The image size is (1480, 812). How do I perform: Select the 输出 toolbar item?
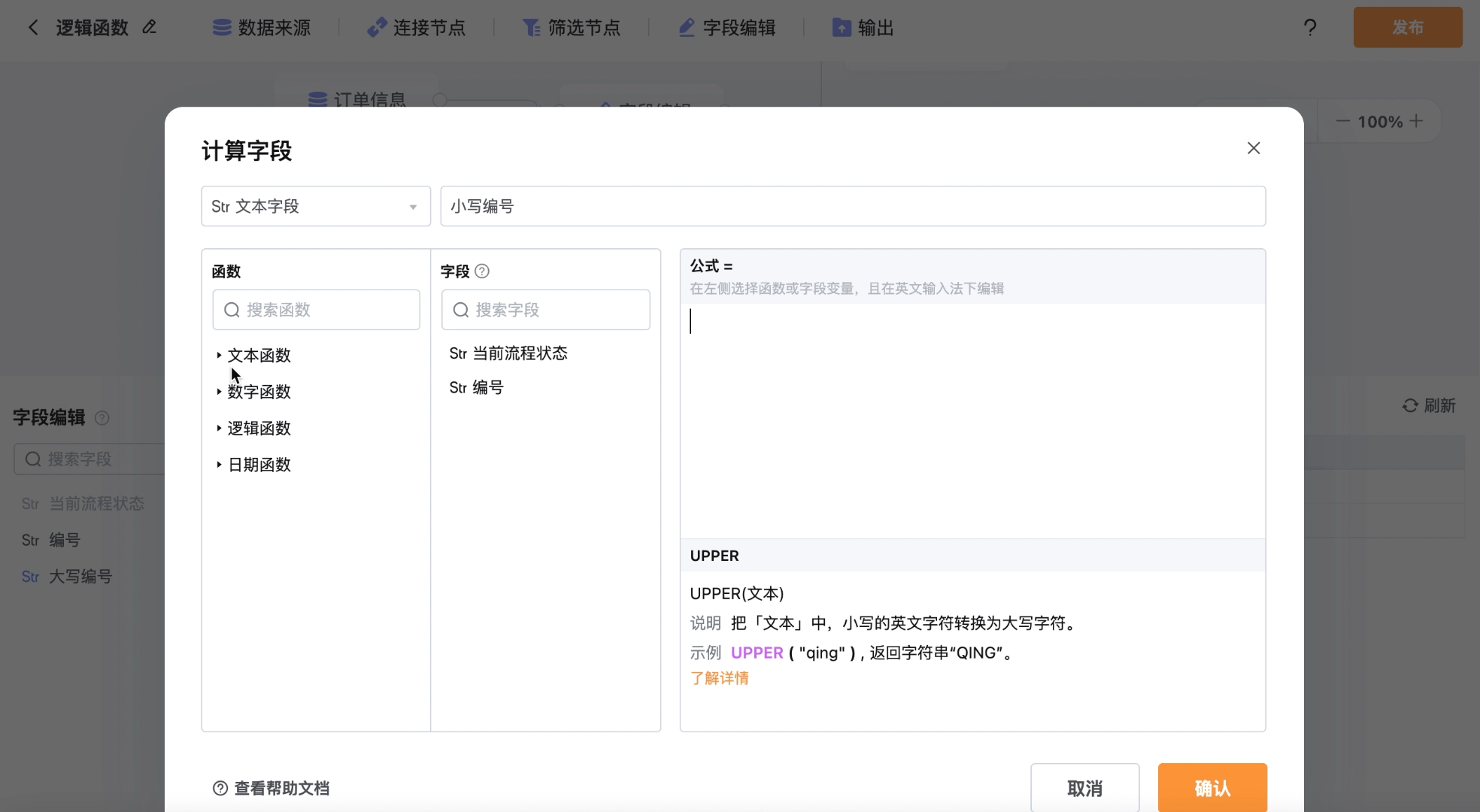(863, 28)
